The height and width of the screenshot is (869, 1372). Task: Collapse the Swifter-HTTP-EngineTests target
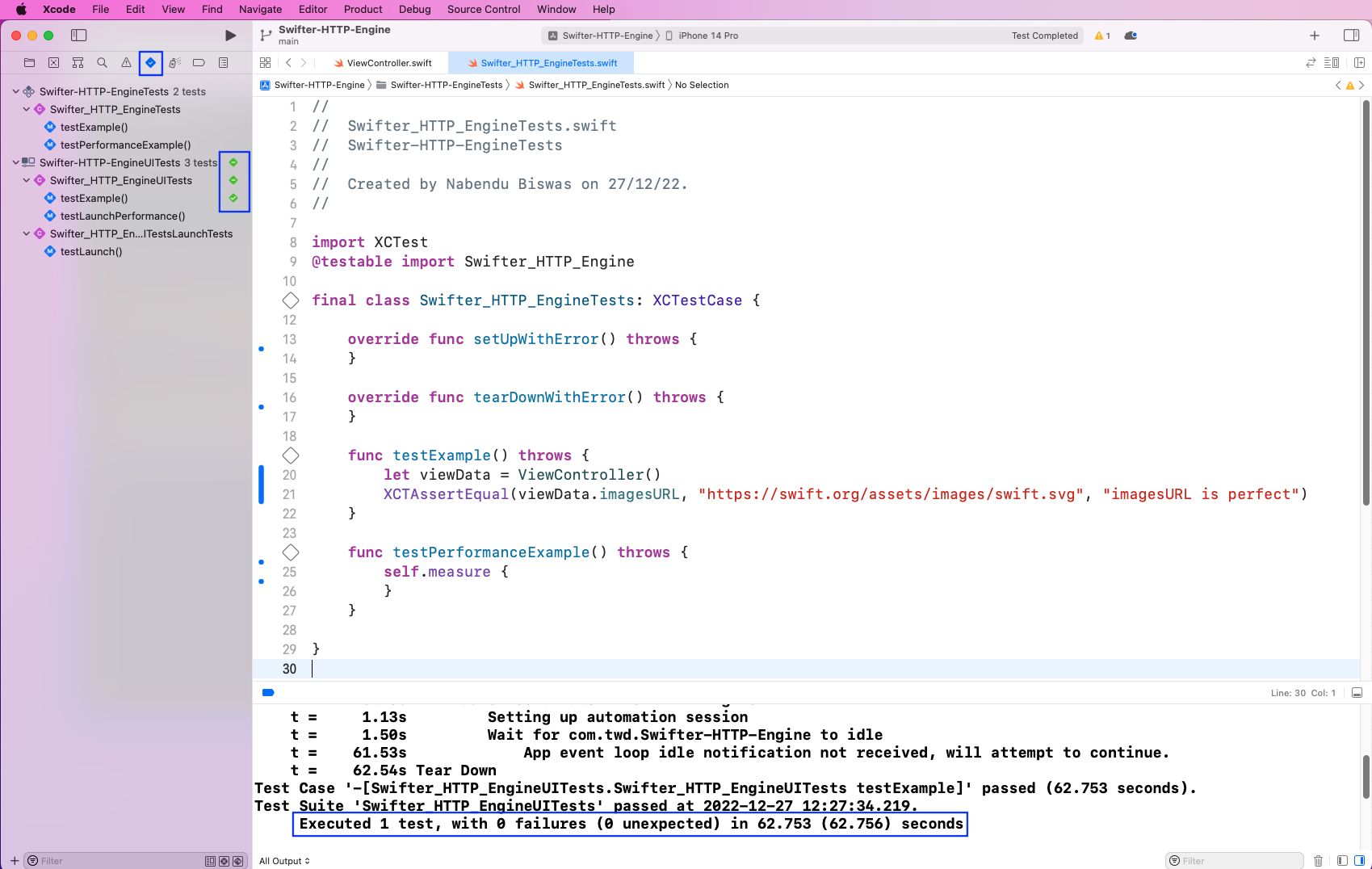(15, 91)
